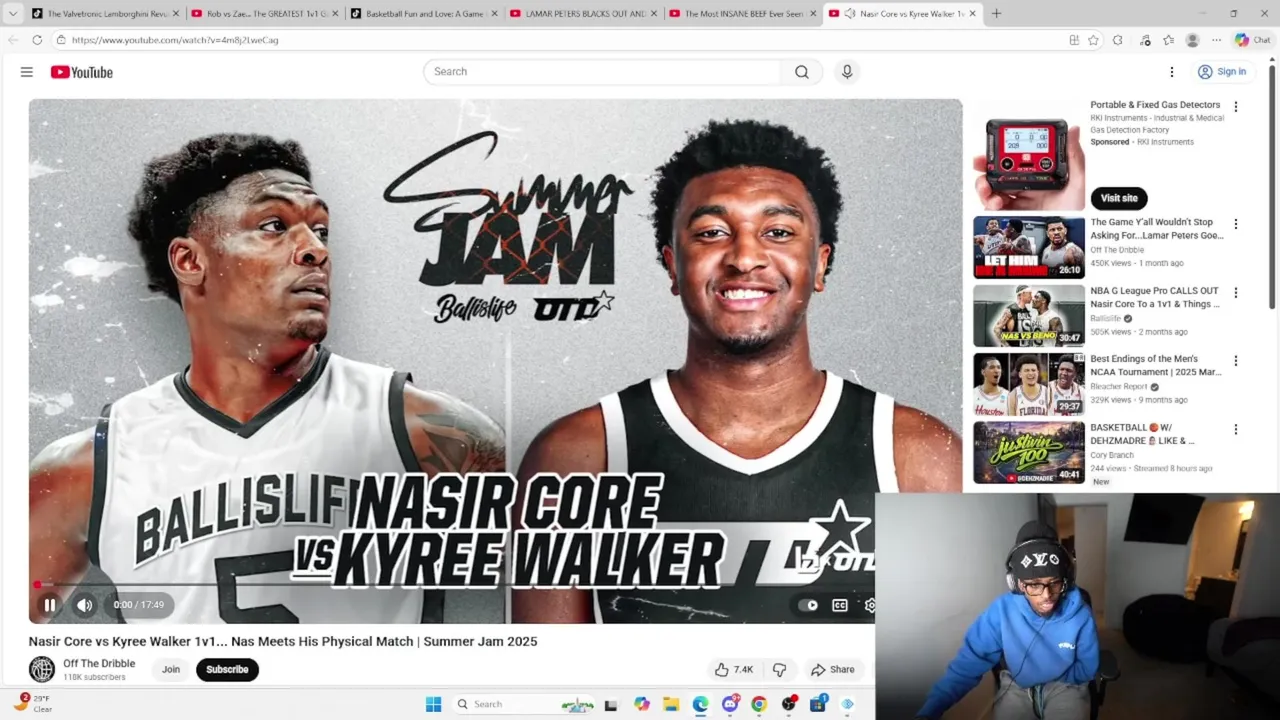
Task: Click the YouTube search magnifier button
Action: pos(802,72)
